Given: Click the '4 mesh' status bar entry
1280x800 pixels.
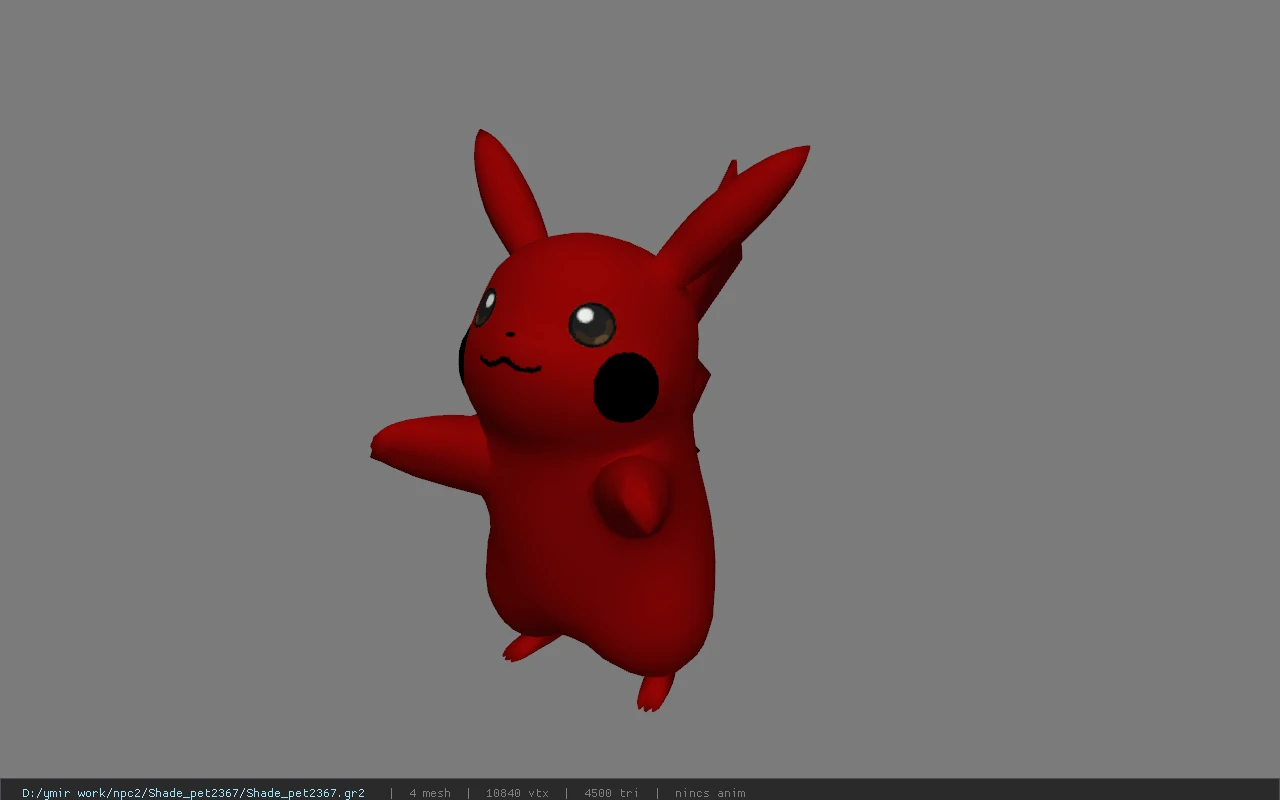Looking at the screenshot, I should click(x=430, y=793).
